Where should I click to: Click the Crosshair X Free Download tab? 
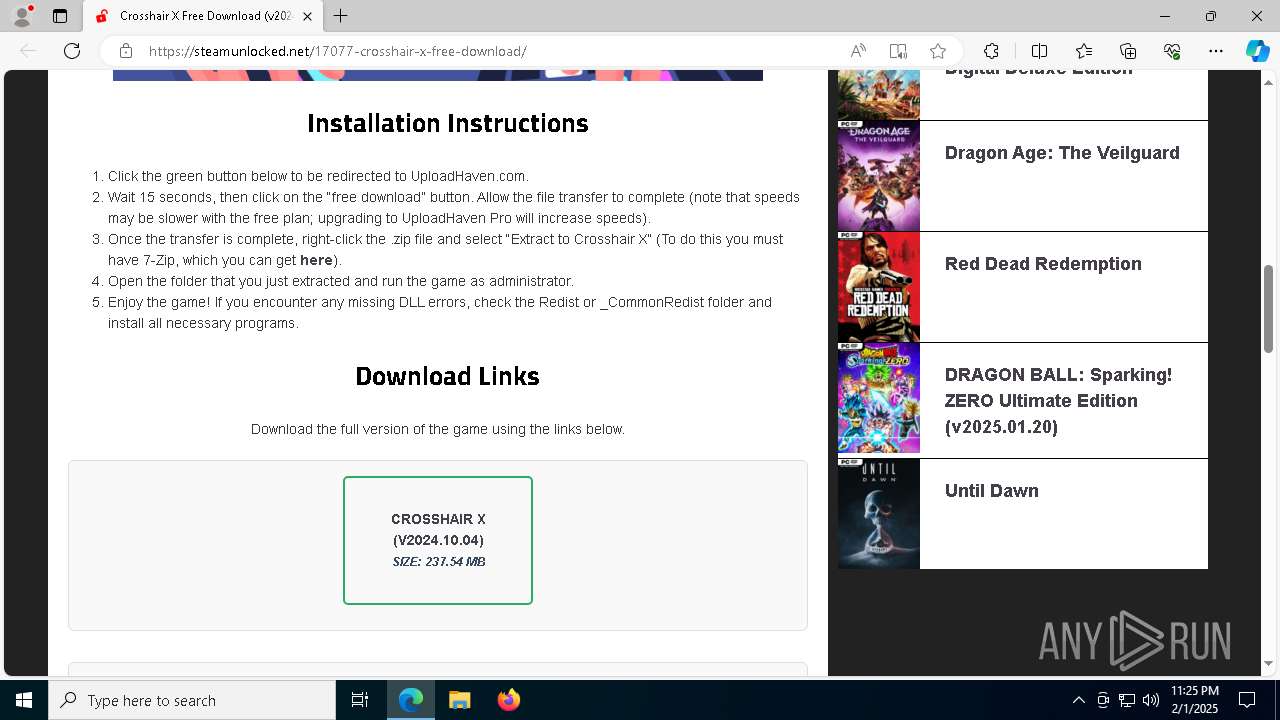pos(204,16)
